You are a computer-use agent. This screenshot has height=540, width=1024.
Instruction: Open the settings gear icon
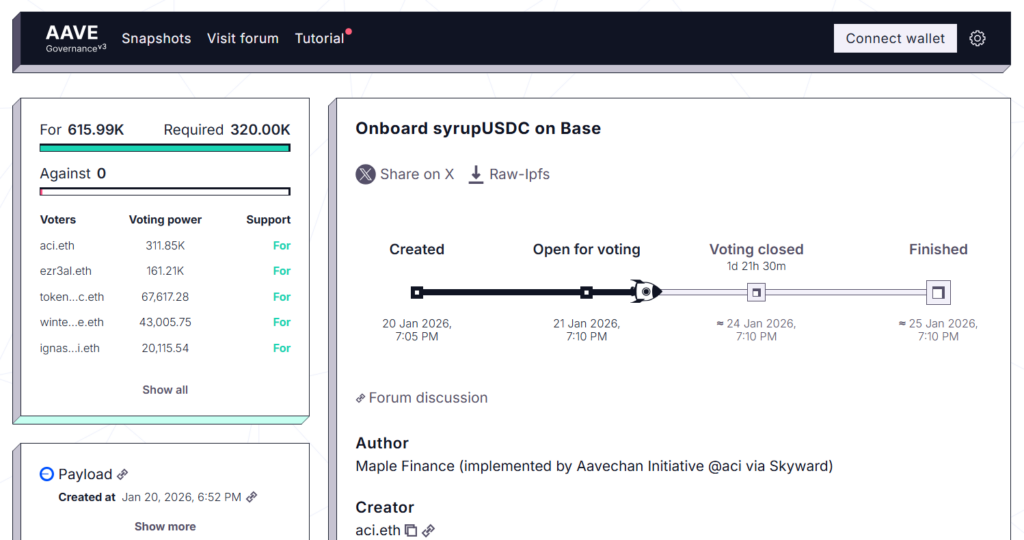pyautogui.click(x=977, y=39)
